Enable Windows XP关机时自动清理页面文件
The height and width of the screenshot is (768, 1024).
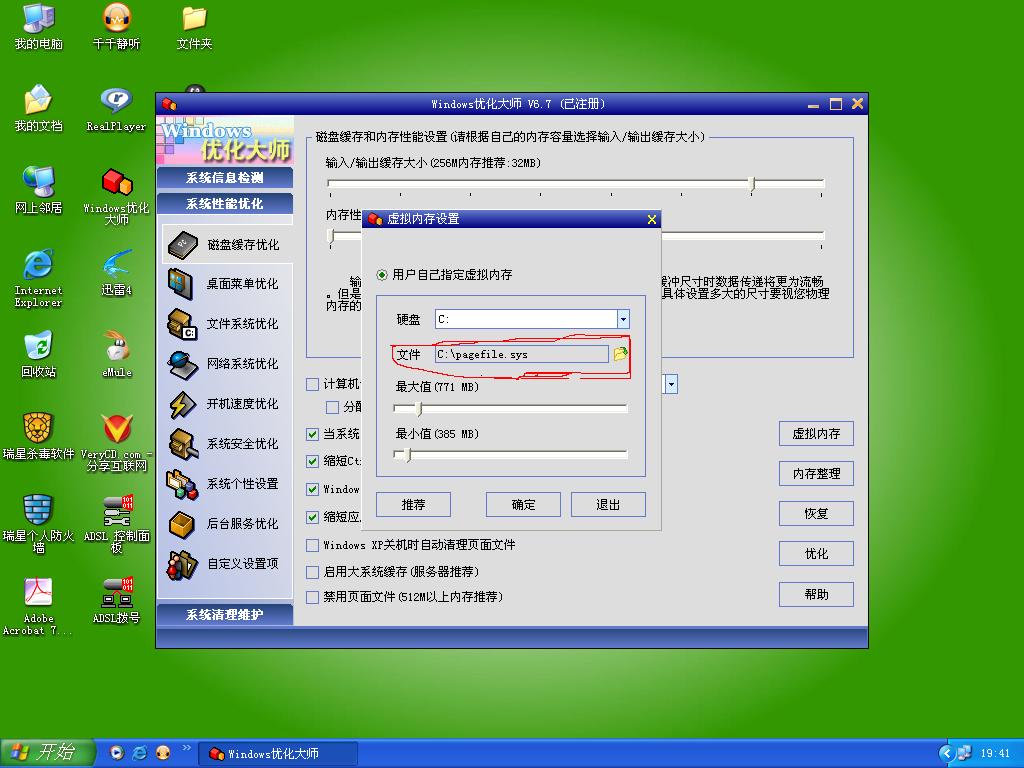312,545
